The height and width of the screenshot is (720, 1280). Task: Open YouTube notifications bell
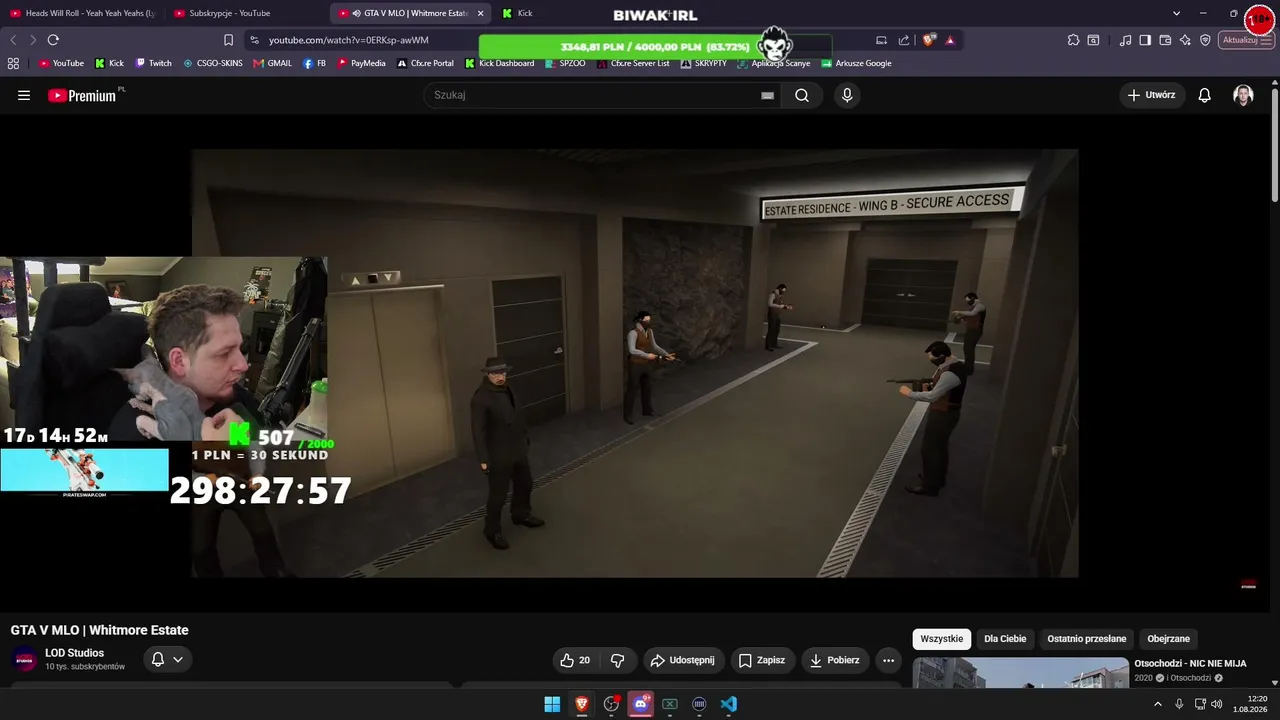click(x=1205, y=95)
